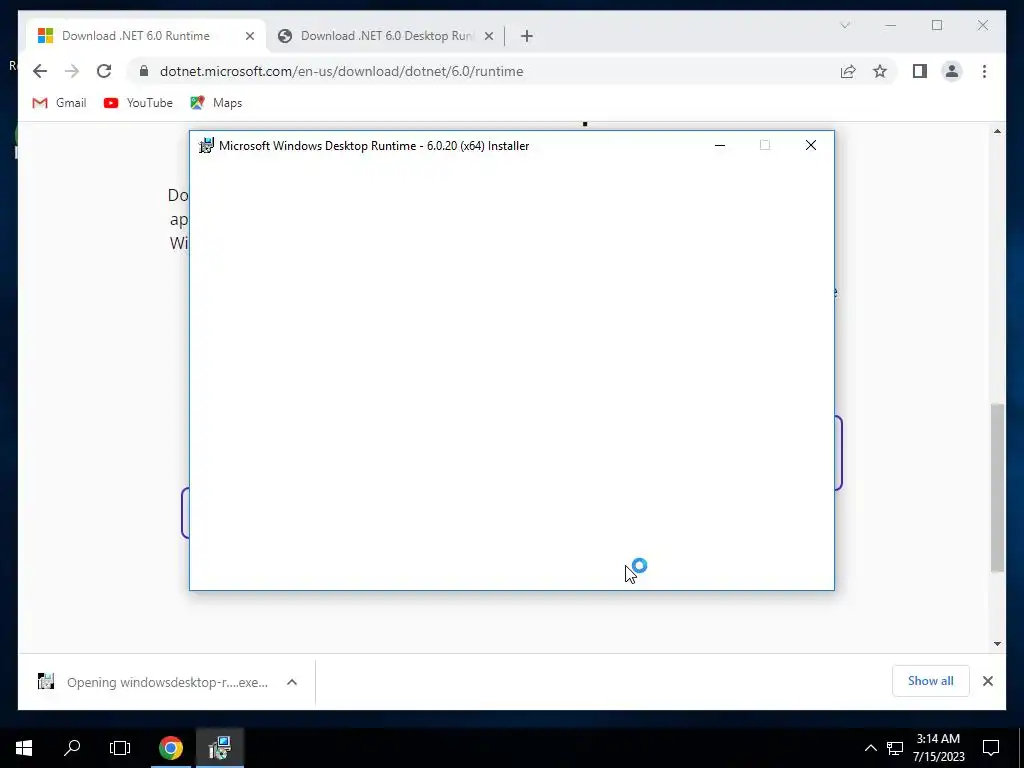Click the Chrome icon on the taskbar
The image size is (1024, 768).
pos(170,748)
